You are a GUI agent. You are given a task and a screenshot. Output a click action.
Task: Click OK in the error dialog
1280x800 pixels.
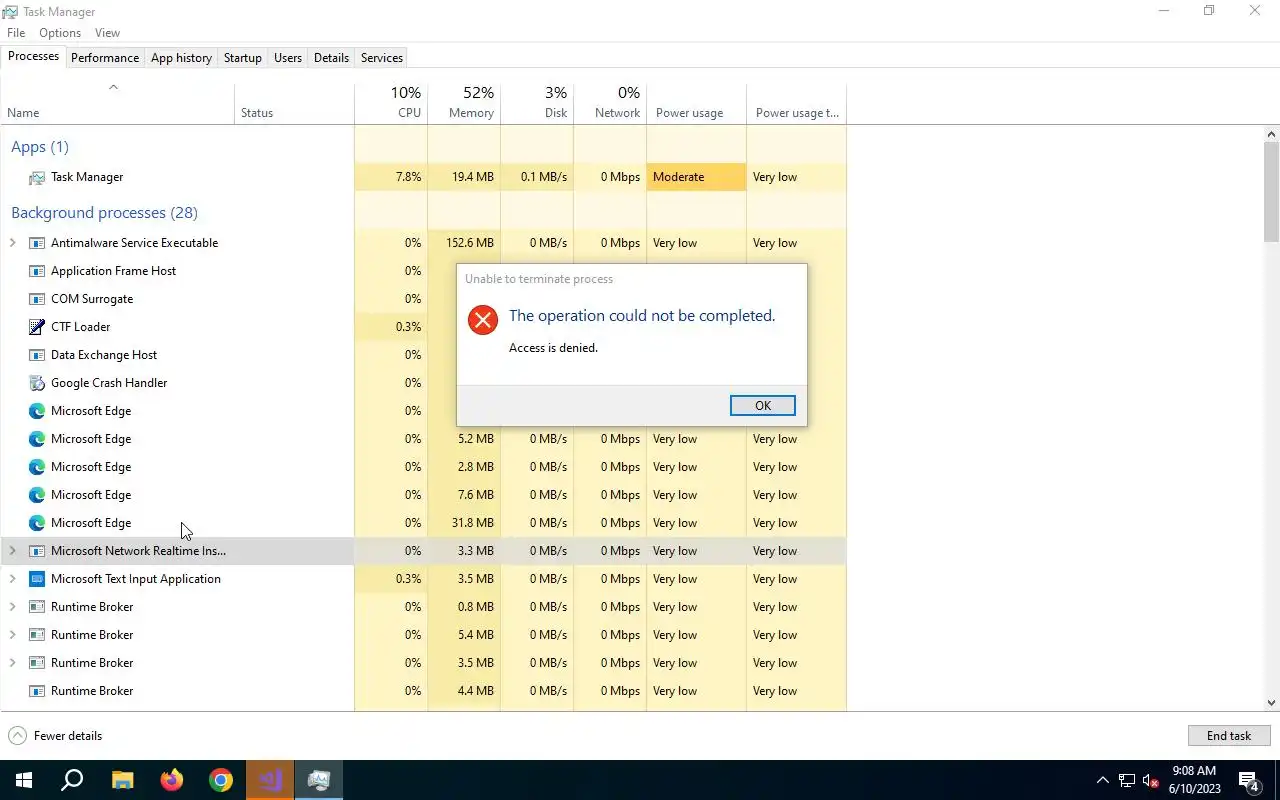coord(763,405)
